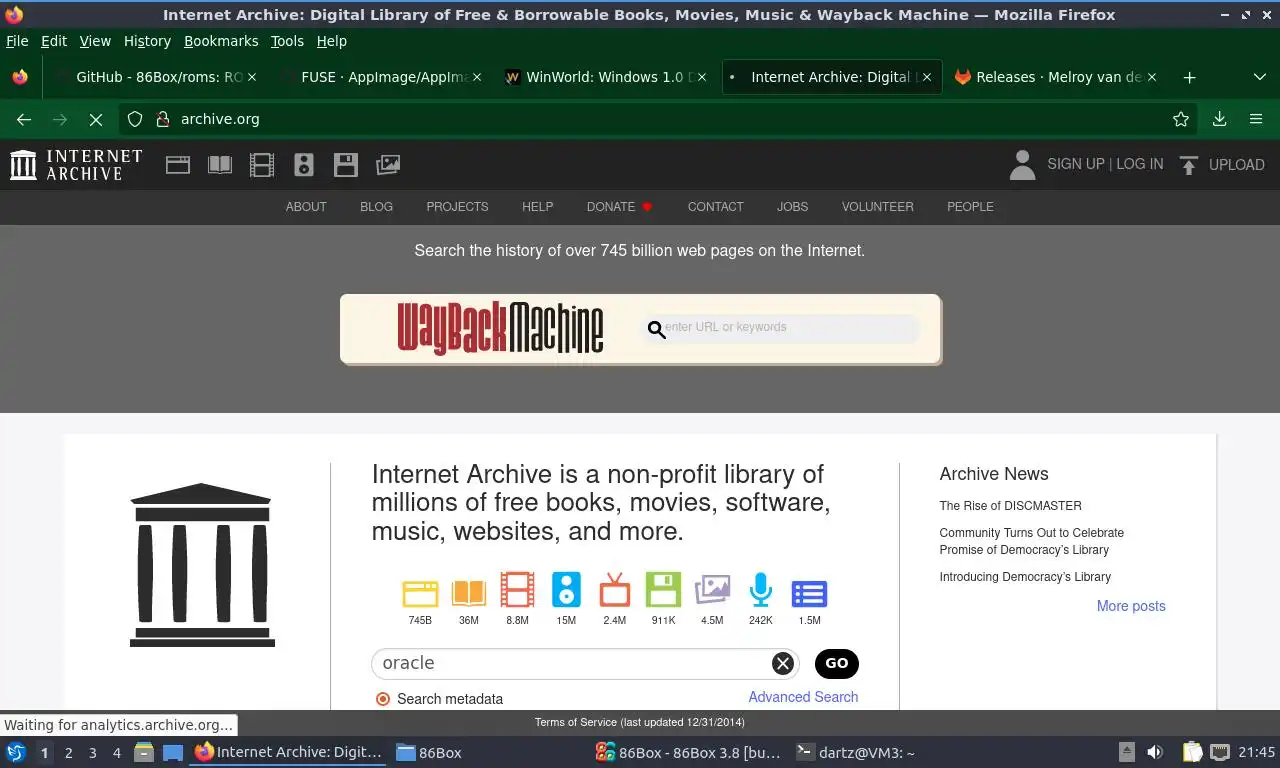This screenshot has width=1280, height=768.
Task: Click the blue audio icon labeled 15M
Action: coord(566,590)
